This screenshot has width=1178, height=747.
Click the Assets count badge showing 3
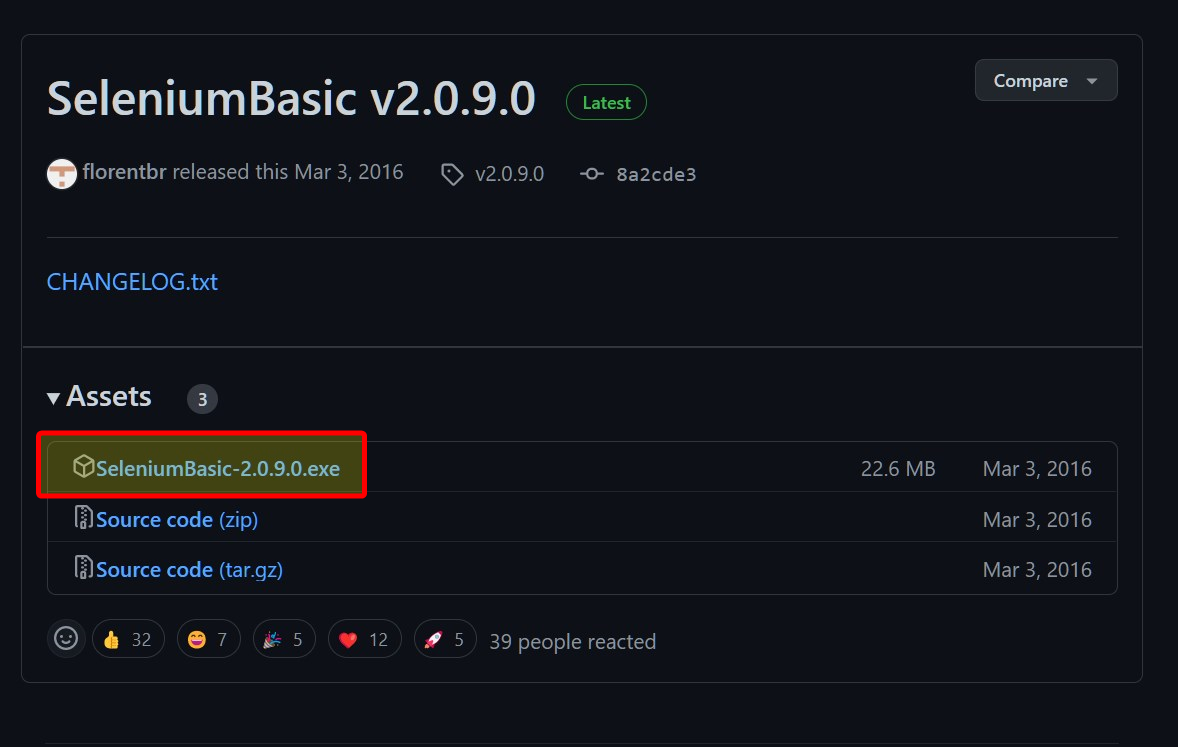pos(202,399)
